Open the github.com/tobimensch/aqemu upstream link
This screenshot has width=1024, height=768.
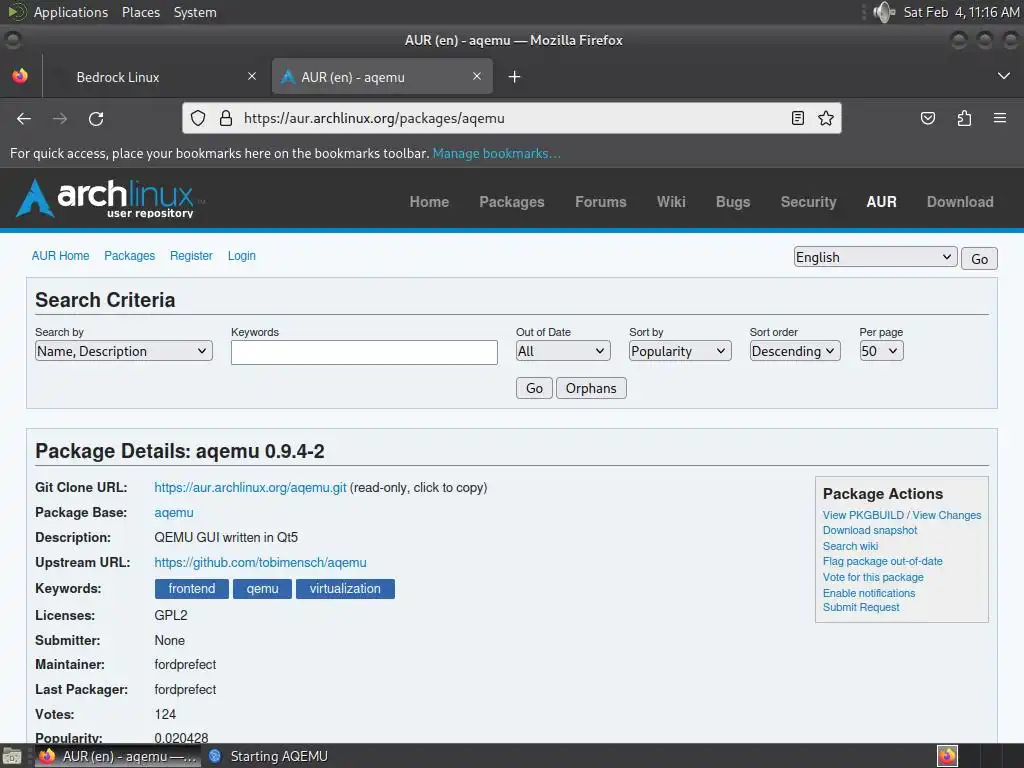[260, 562]
